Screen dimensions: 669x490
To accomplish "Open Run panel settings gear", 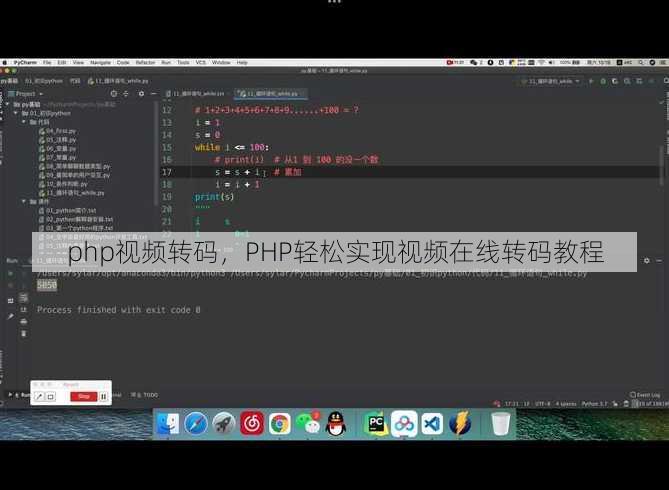I will coord(647,260).
